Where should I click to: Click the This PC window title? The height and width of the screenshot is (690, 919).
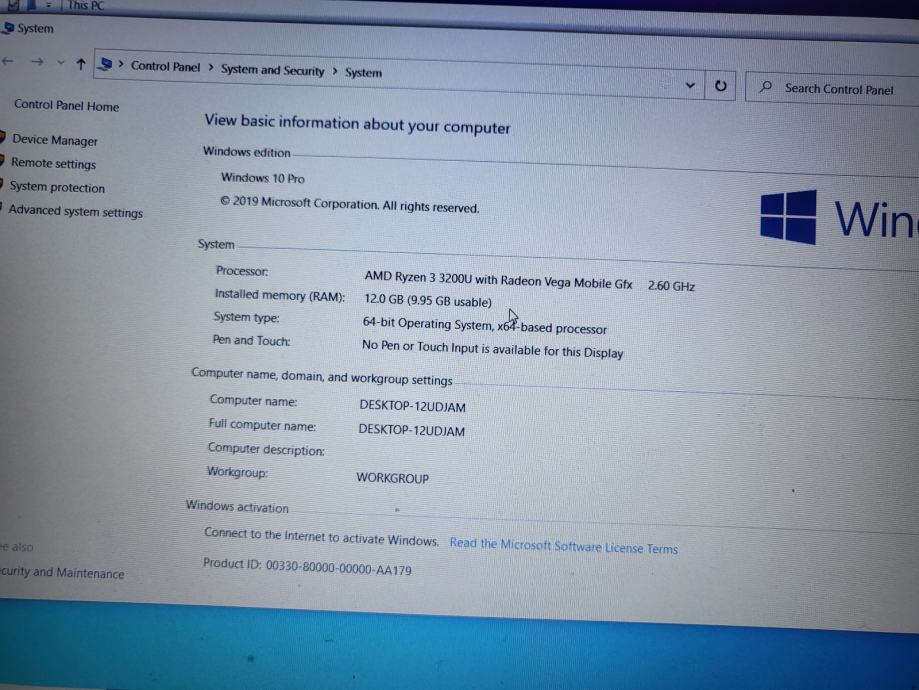[x=86, y=5]
